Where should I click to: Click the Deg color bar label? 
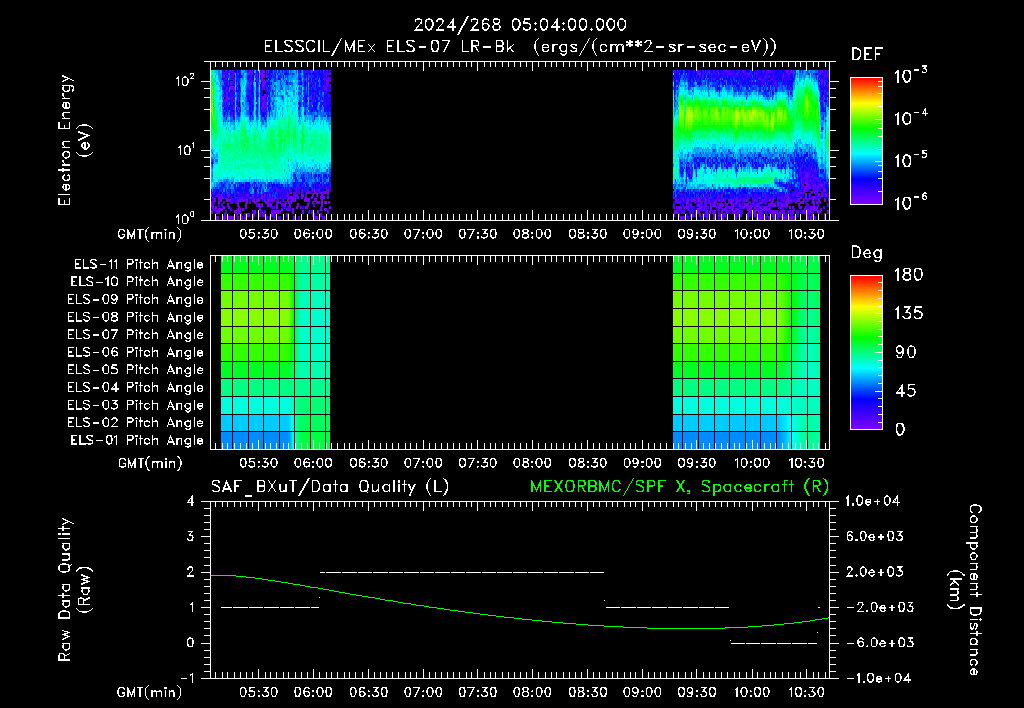click(867, 253)
